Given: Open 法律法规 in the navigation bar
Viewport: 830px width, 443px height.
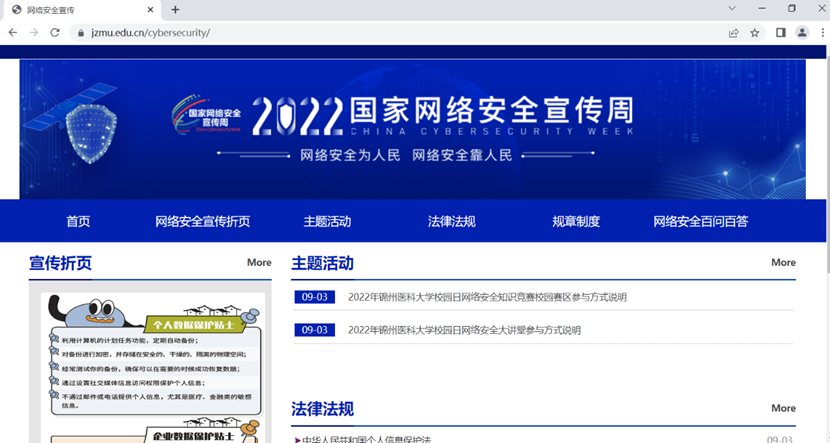Looking at the screenshot, I should coord(452,221).
